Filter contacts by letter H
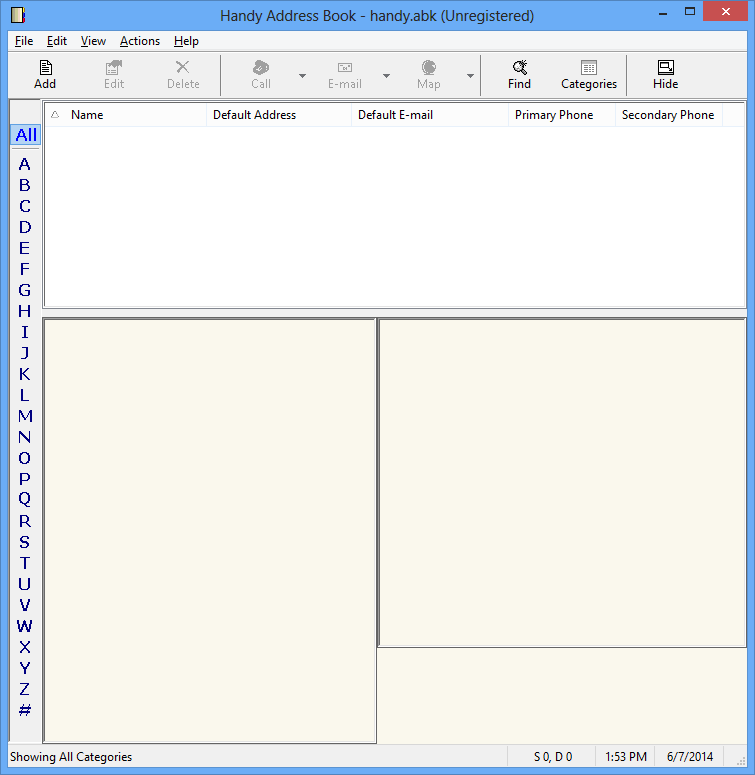 (25, 311)
